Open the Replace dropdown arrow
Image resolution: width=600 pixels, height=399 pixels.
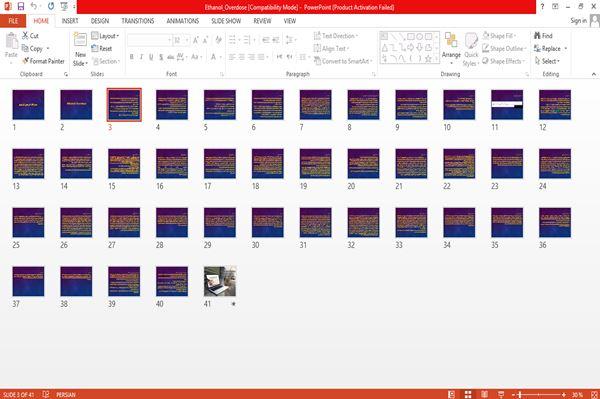[x=566, y=49]
